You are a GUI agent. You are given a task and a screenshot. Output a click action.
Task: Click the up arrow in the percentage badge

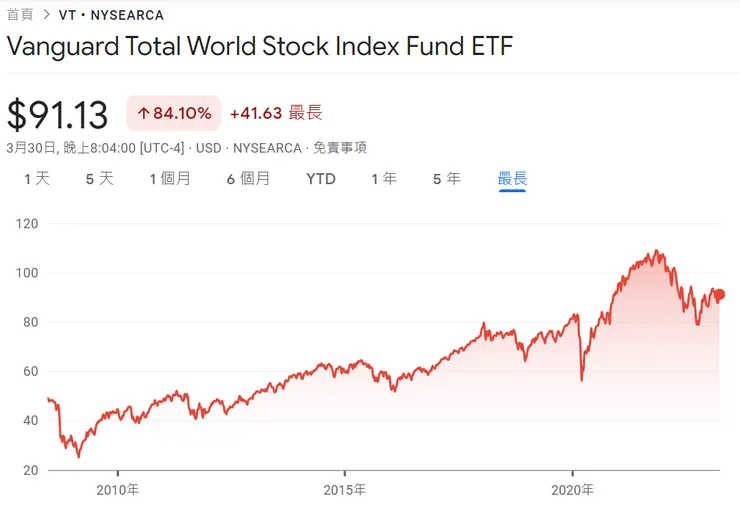tap(143, 113)
